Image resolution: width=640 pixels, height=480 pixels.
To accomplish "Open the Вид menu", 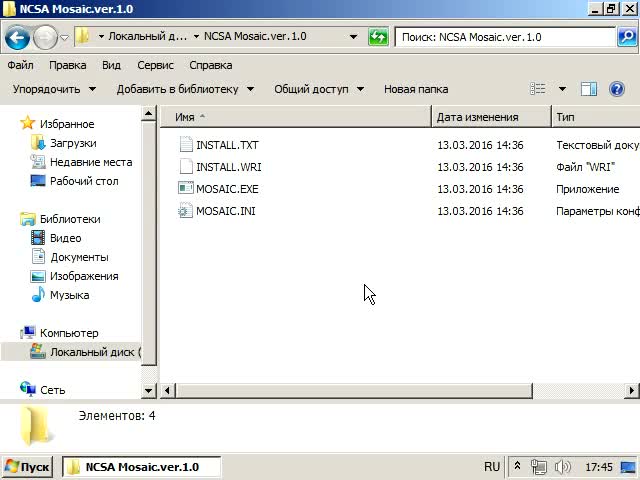I will point(111,65).
